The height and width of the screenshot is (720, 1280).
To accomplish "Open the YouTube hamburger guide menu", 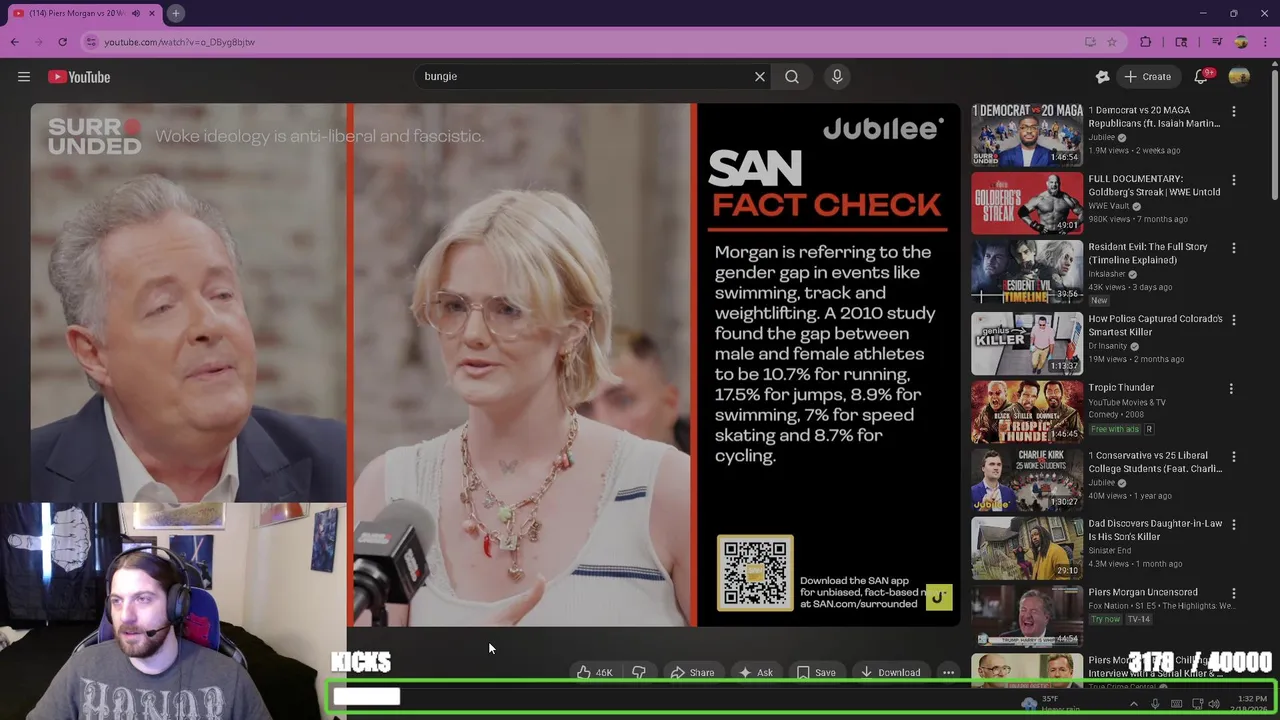I will pos(24,77).
